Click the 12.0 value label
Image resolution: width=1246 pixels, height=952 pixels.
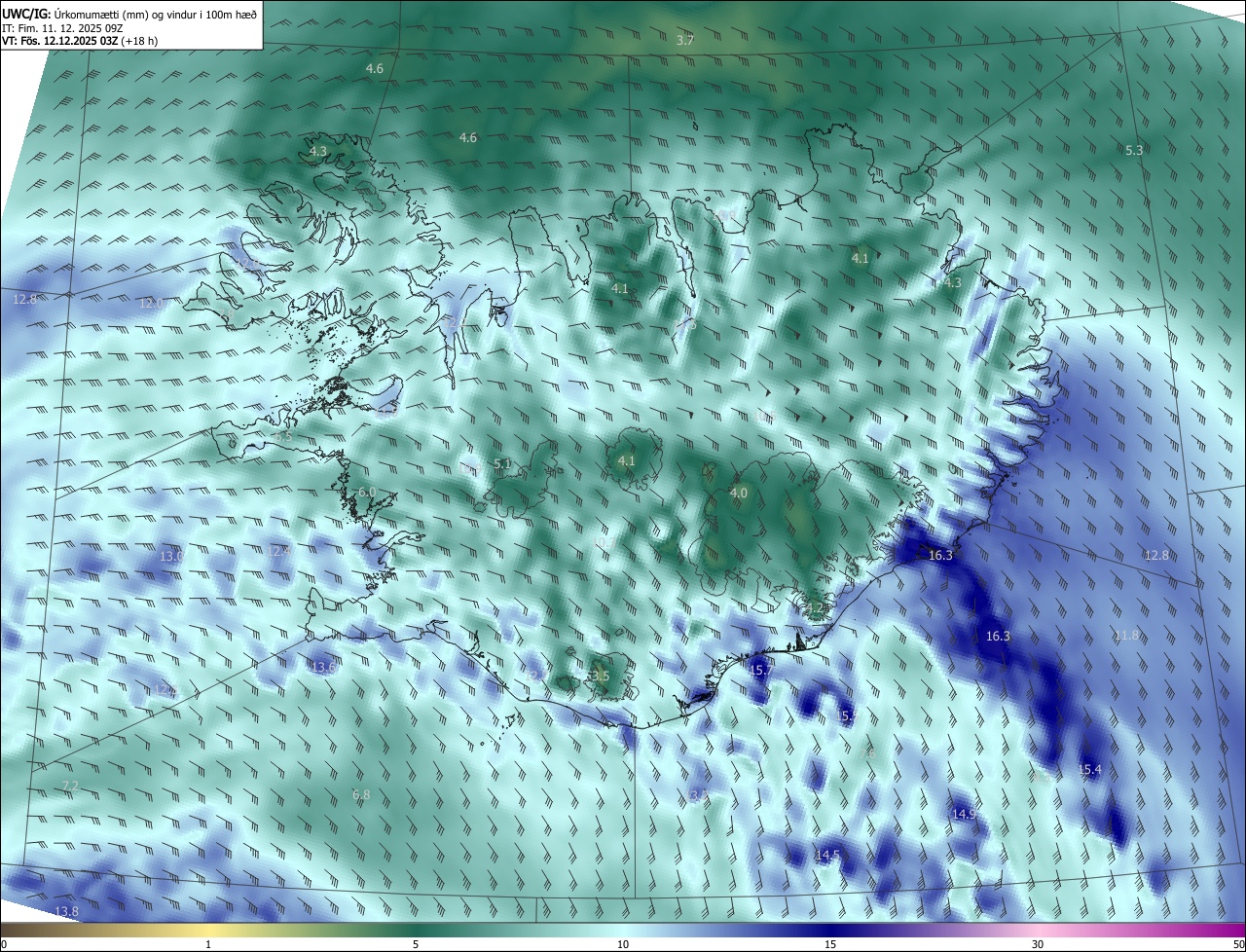151,303
